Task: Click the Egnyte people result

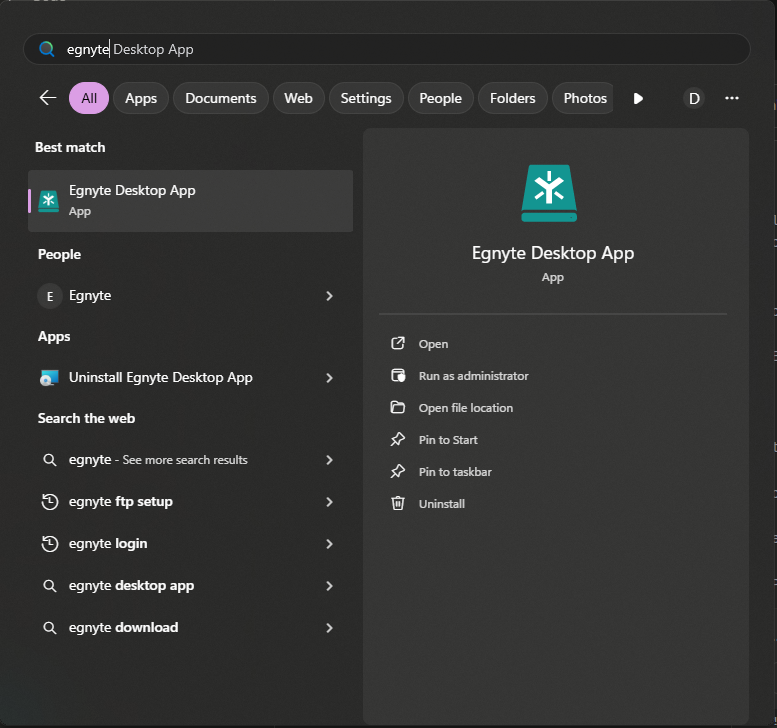Action: tap(191, 296)
